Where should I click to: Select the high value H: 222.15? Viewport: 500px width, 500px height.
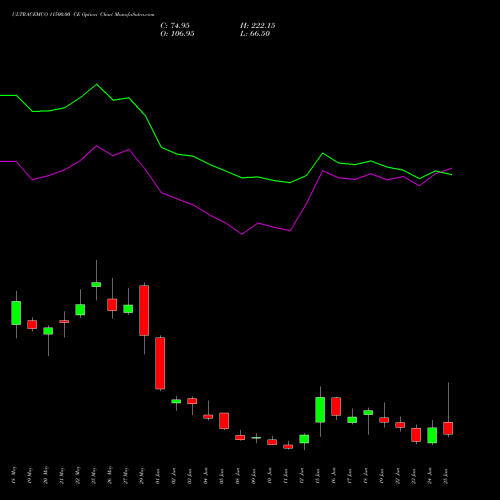258,26
